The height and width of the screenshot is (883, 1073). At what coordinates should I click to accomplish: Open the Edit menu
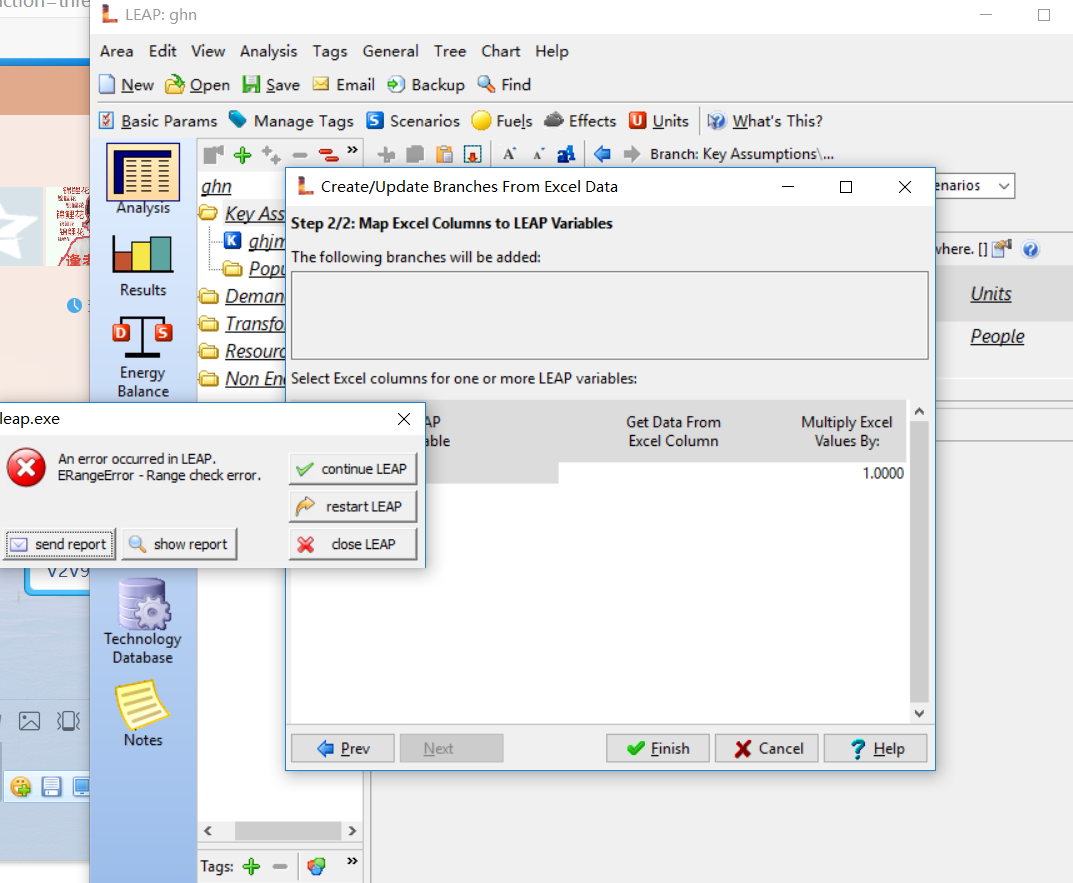162,51
